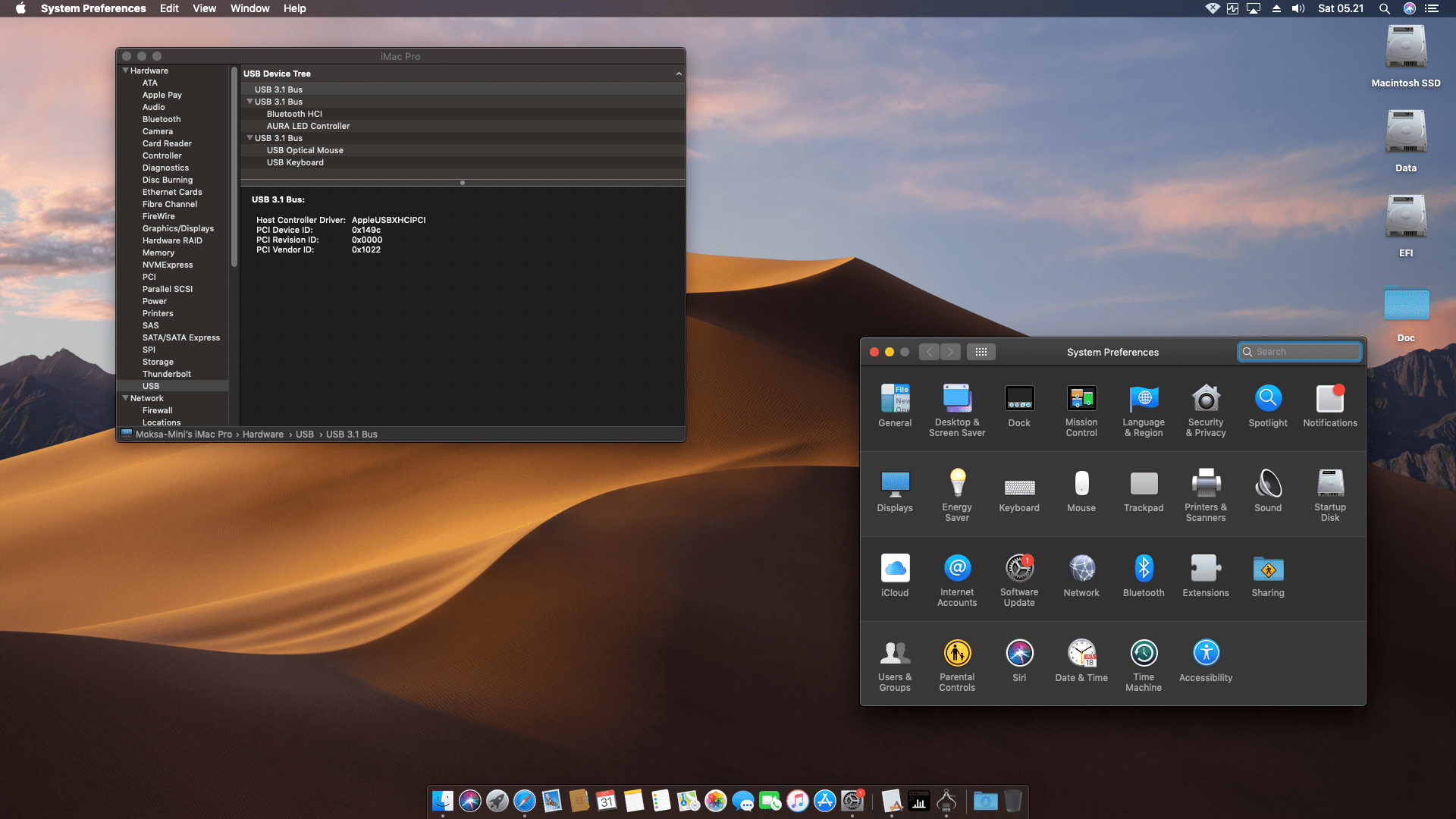Open the General preference pane

(x=895, y=406)
